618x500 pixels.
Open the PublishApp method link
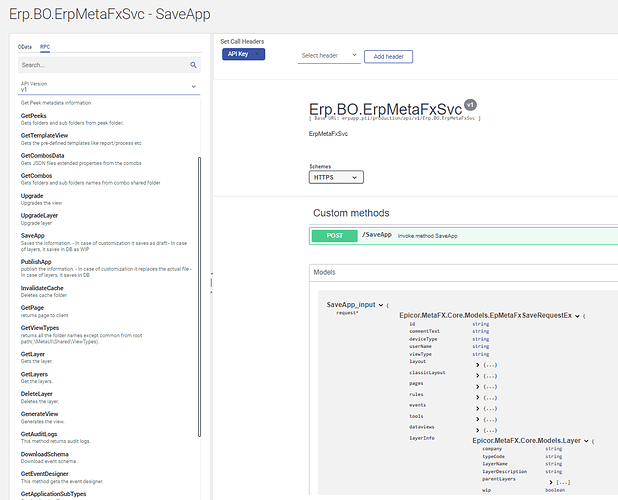point(36,262)
